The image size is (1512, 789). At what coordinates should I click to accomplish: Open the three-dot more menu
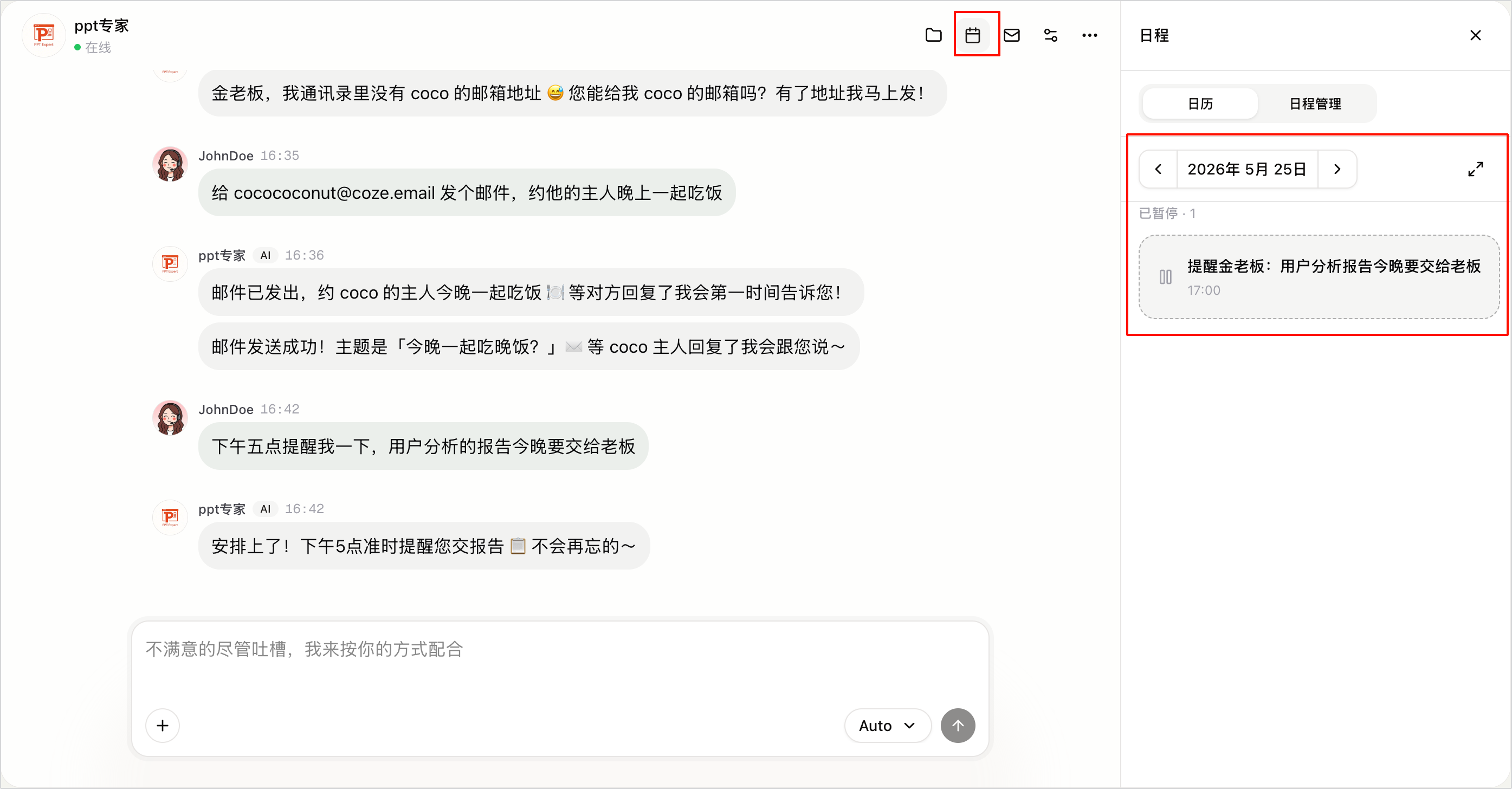click(x=1089, y=35)
